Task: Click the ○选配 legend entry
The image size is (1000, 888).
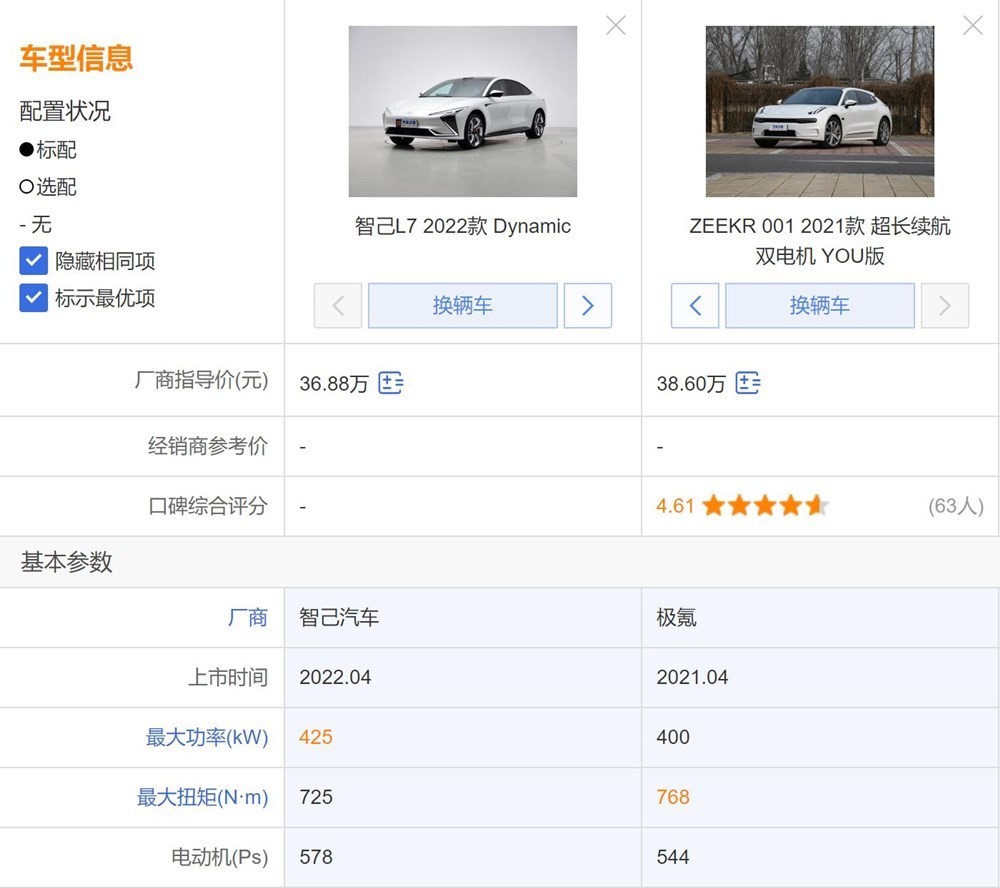Action: click(48, 187)
